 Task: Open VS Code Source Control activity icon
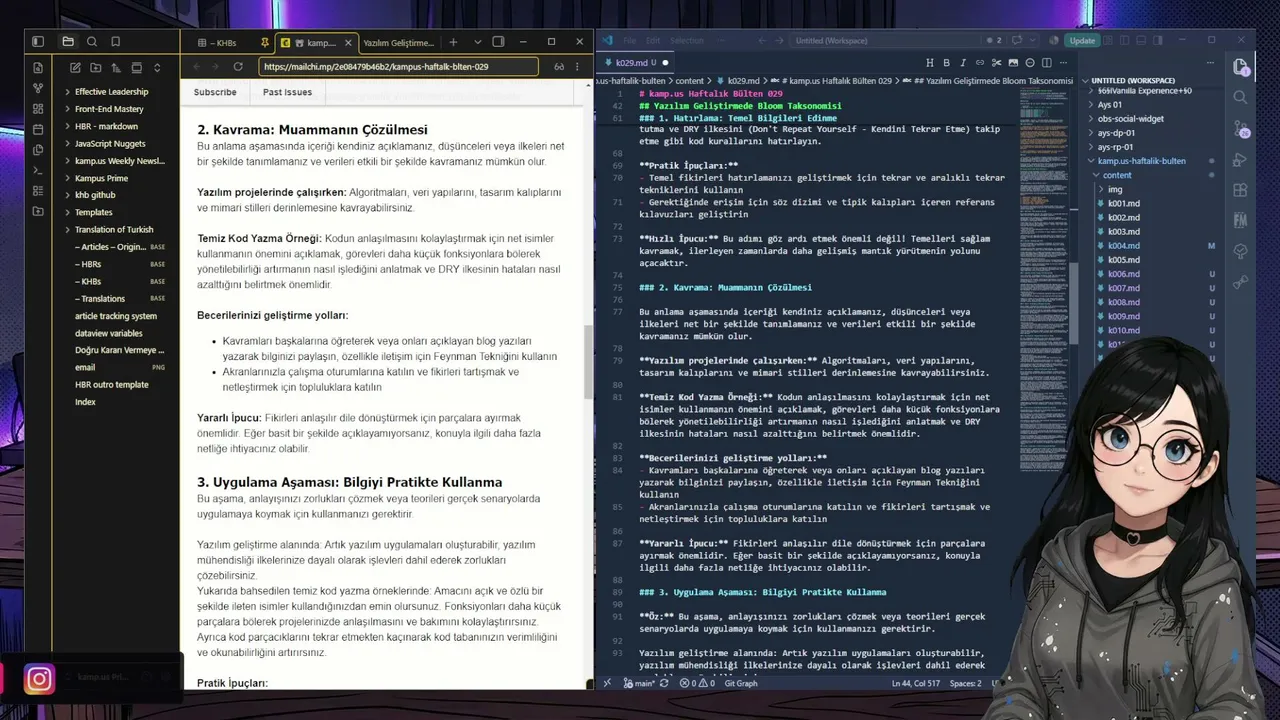point(1241,129)
